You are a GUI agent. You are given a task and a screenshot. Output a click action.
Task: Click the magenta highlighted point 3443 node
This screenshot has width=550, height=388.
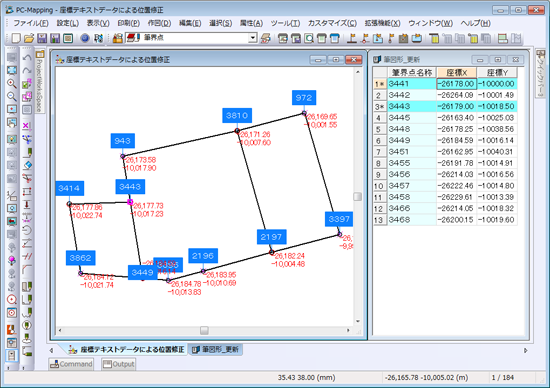[130, 202]
